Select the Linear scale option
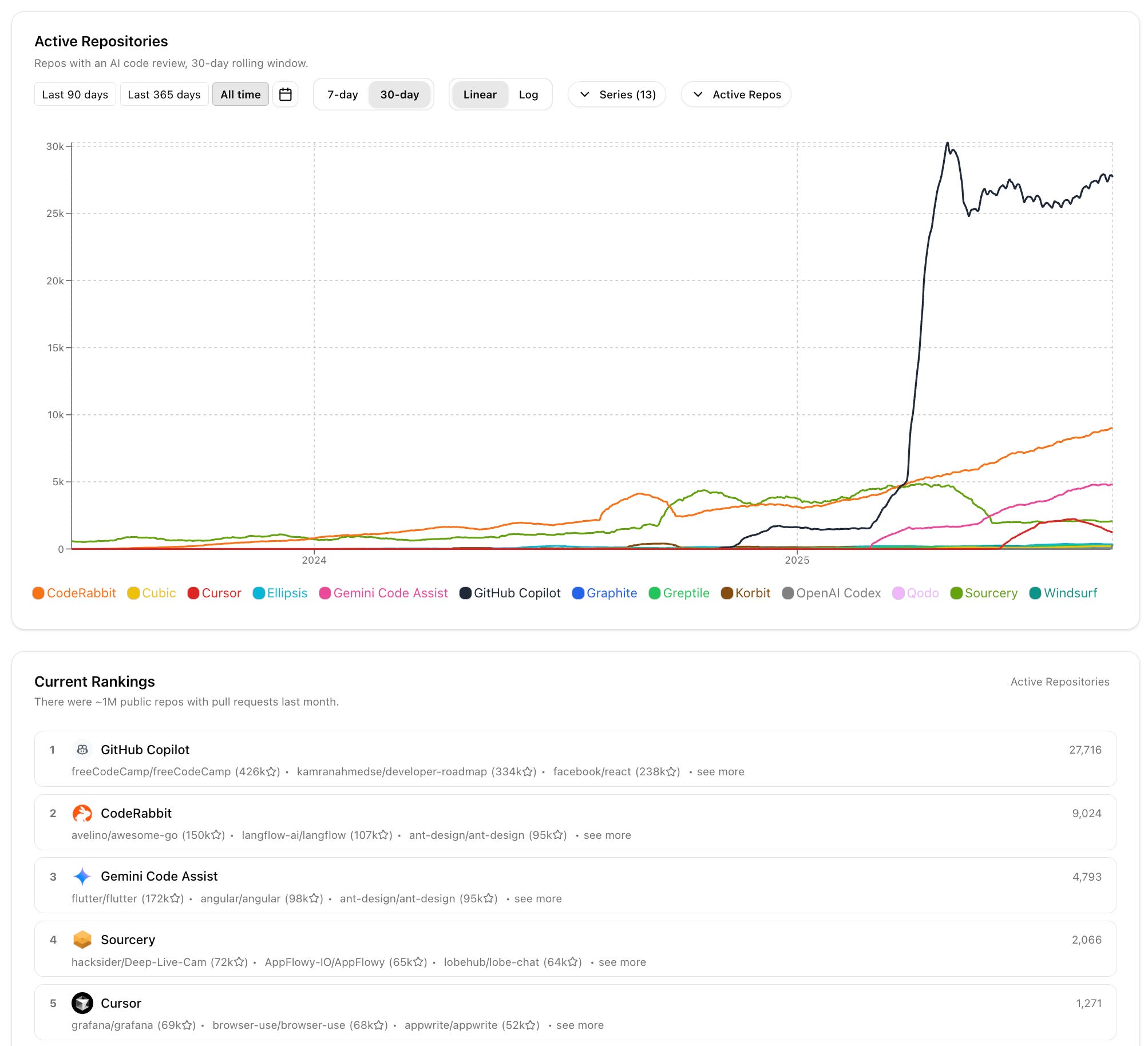This screenshot has width=1148, height=1046. click(480, 94)
